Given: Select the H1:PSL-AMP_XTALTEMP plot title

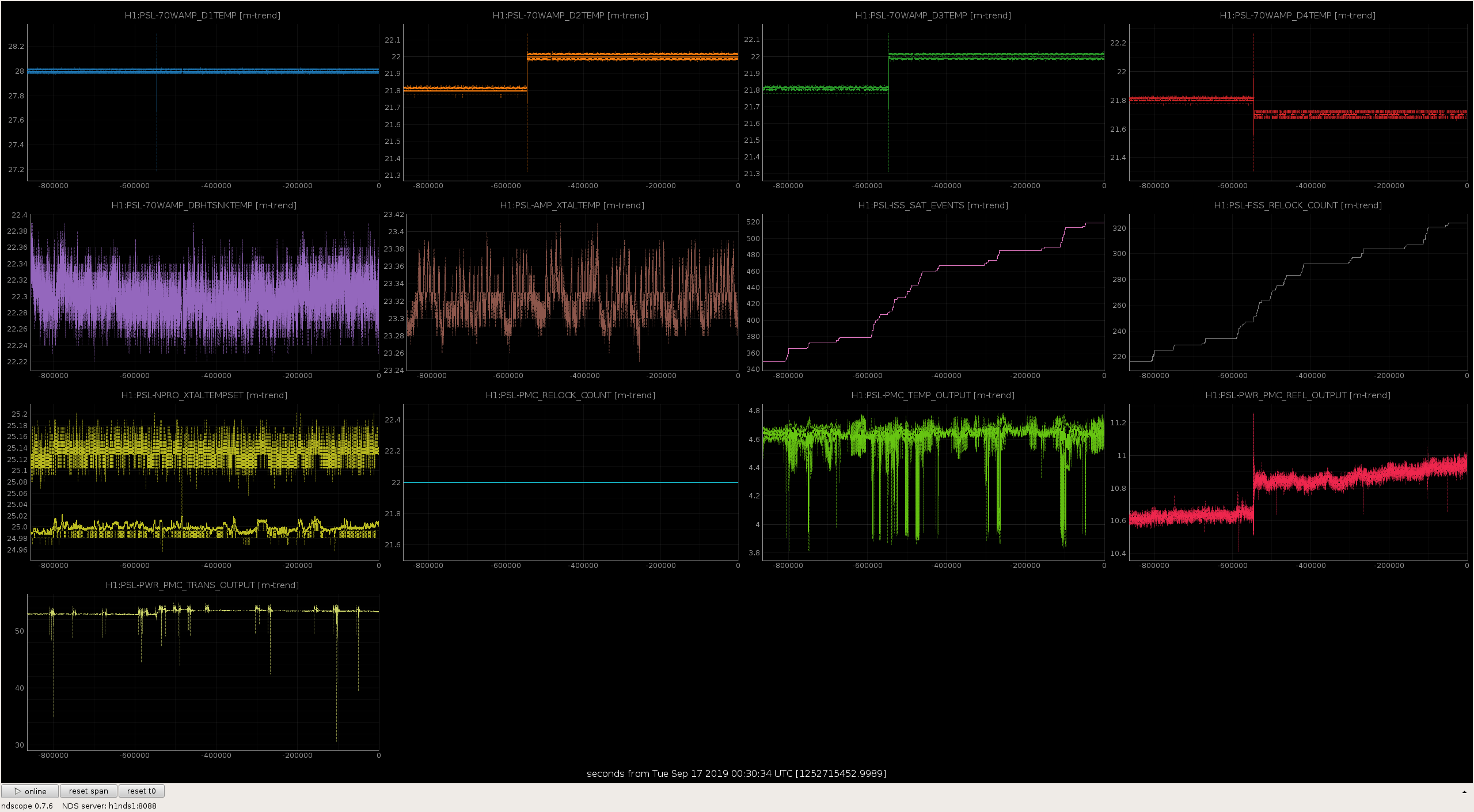Looking at the screenshot, I should [572, 205].
